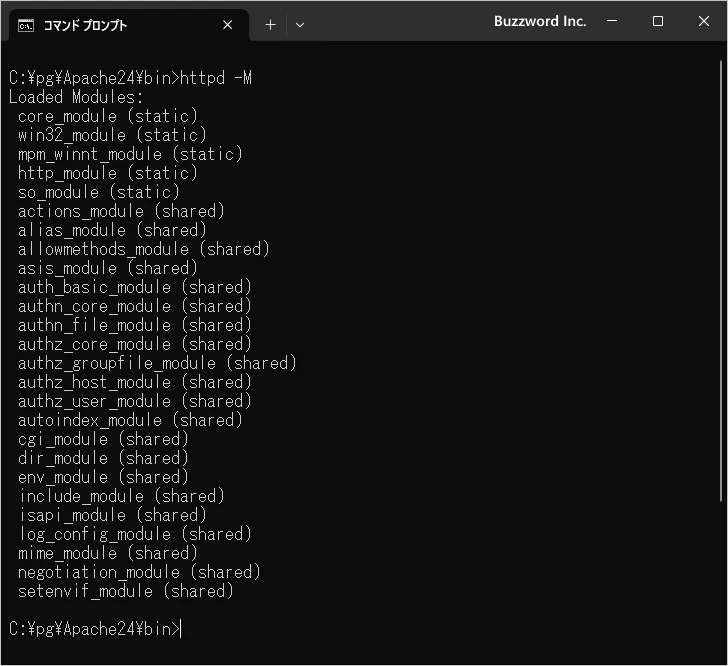This screenshot has width=728, height=666.
Task: Click the httpd -M command text
Action: click(215, 78)
